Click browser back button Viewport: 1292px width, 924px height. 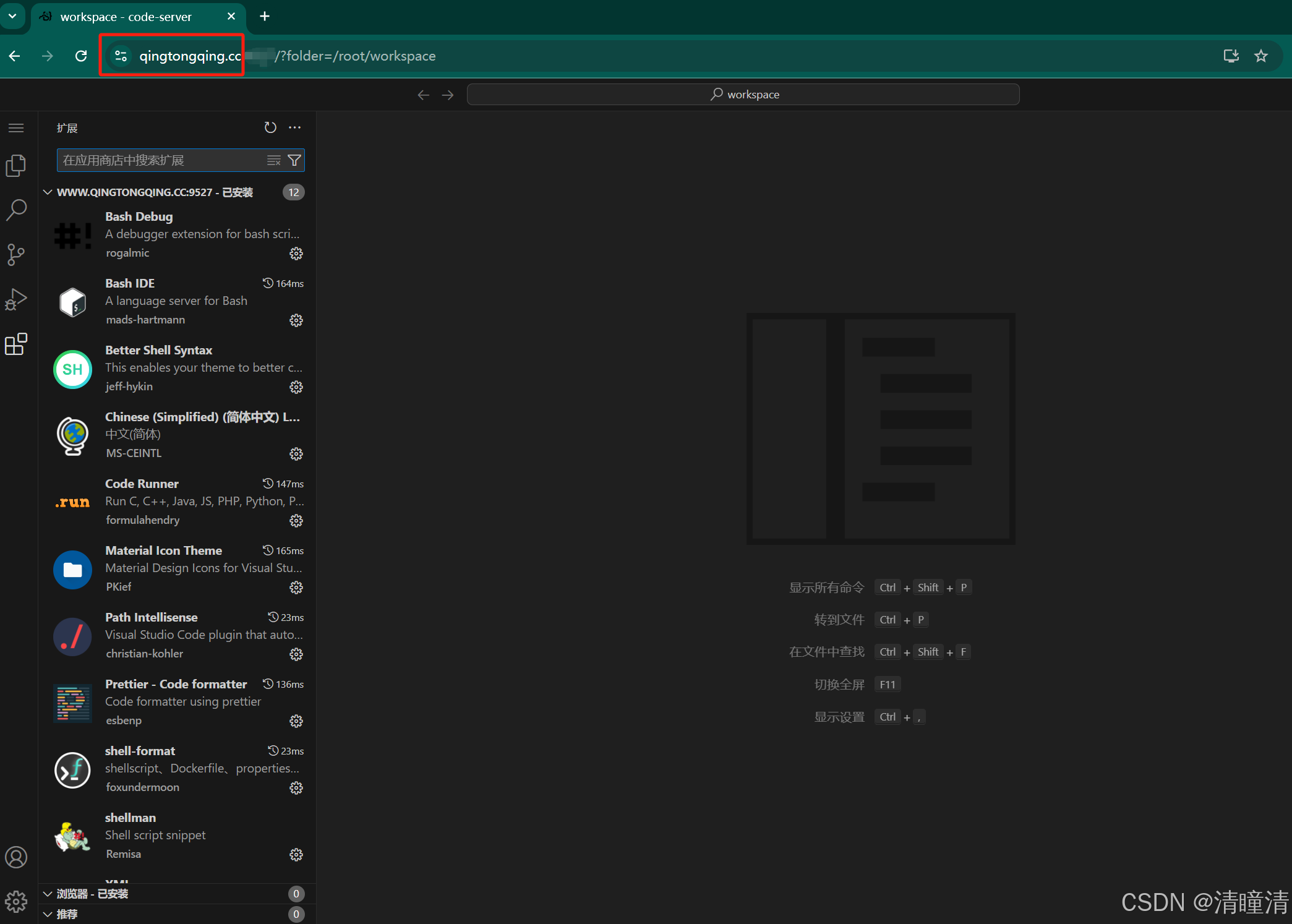tap(15, 56)
